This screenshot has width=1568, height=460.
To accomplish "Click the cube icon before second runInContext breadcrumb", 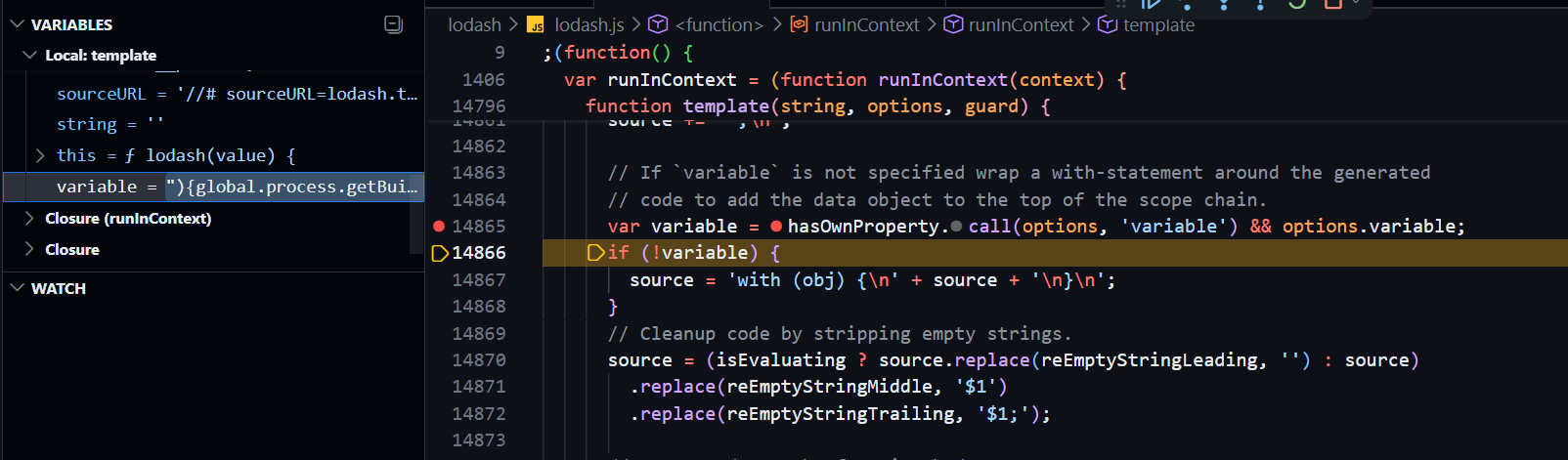I will point(953,24).
